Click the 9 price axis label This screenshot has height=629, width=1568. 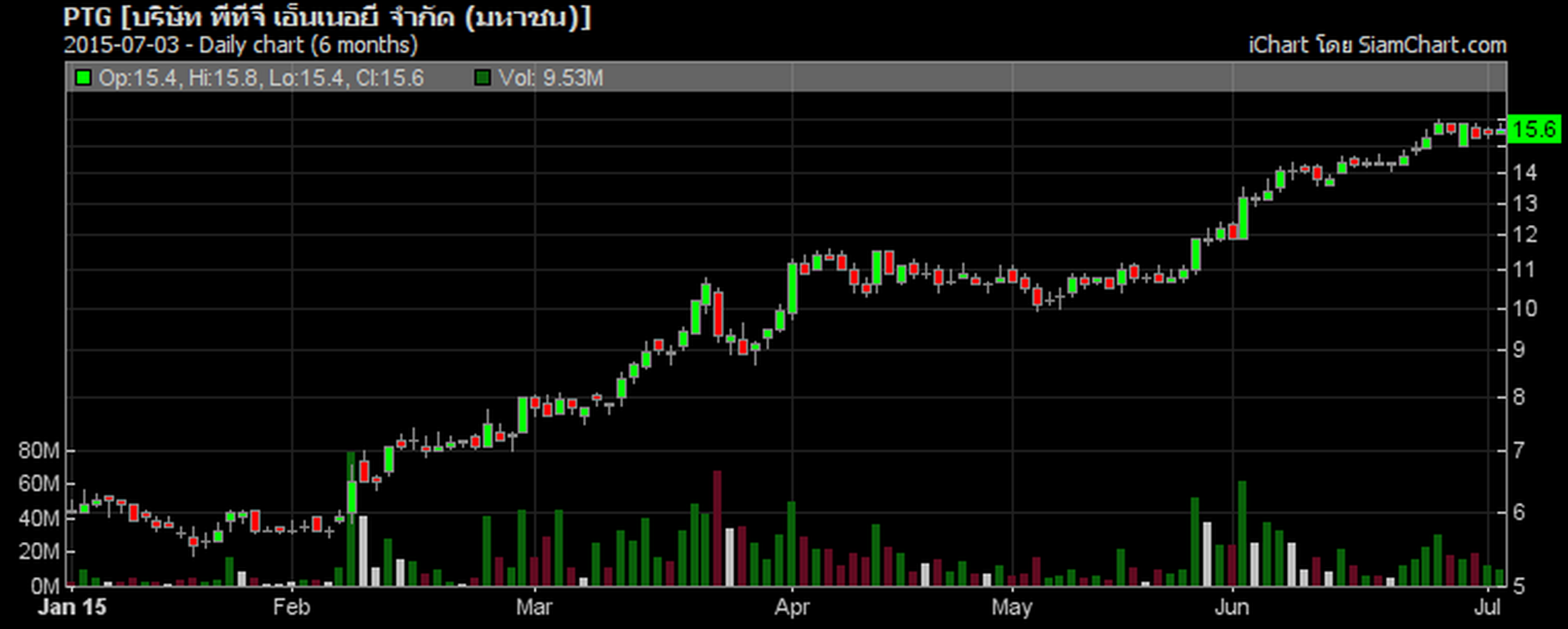tap(1519, 350)
